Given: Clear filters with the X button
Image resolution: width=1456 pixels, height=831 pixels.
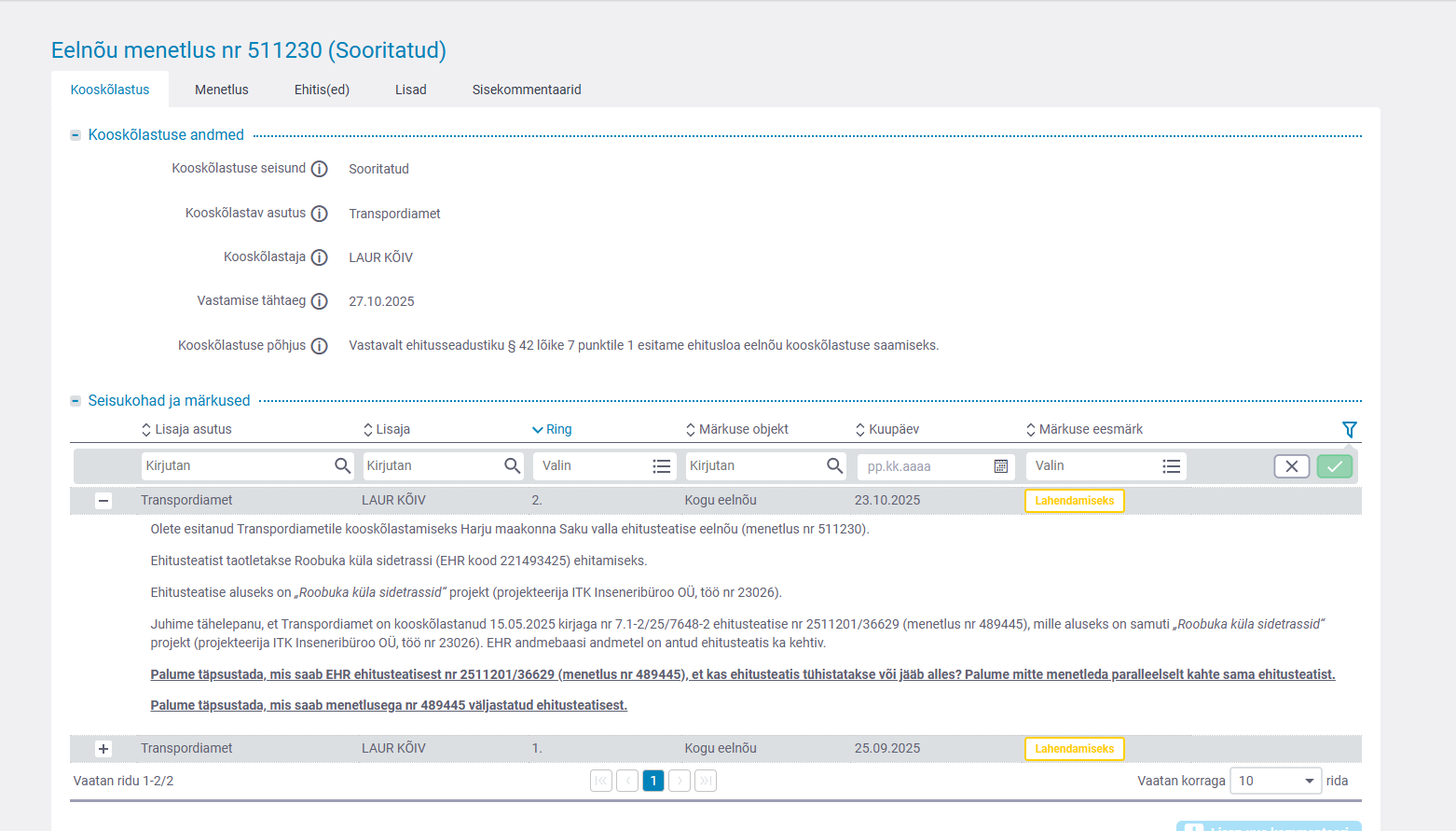Looking at the screenshot, I should click(1291, 466).
